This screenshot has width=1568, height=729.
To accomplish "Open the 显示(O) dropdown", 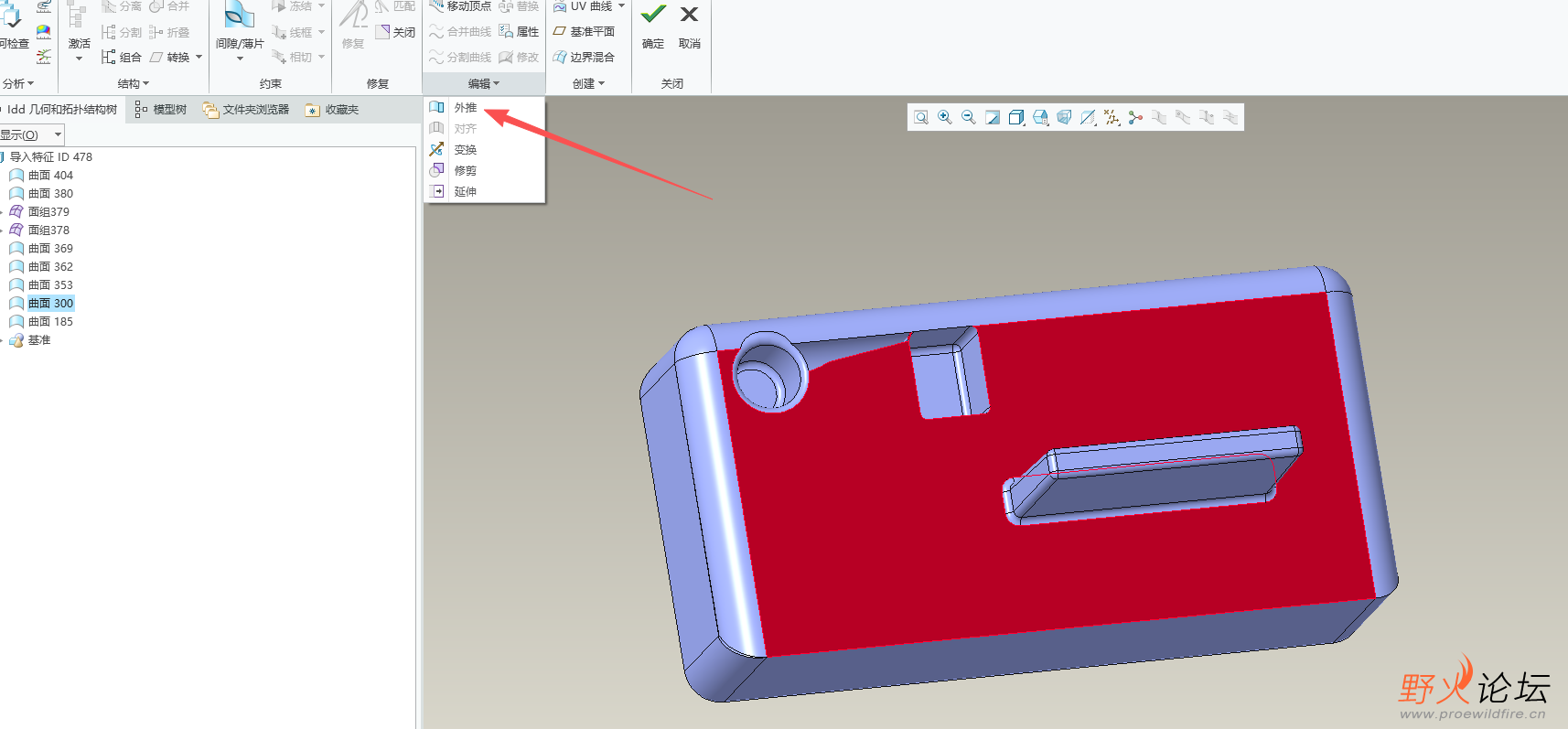I will [x=32, y=134].
